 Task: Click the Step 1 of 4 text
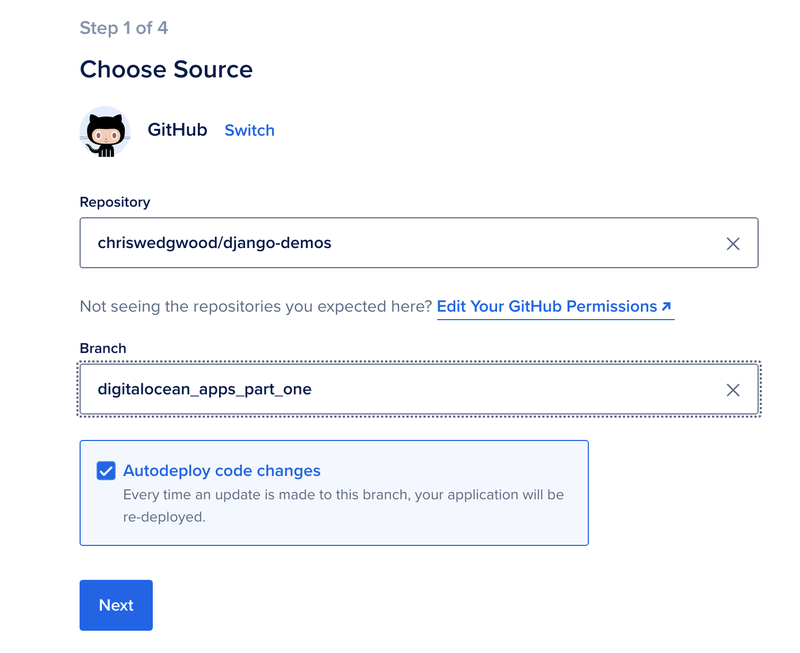[123, 28]
